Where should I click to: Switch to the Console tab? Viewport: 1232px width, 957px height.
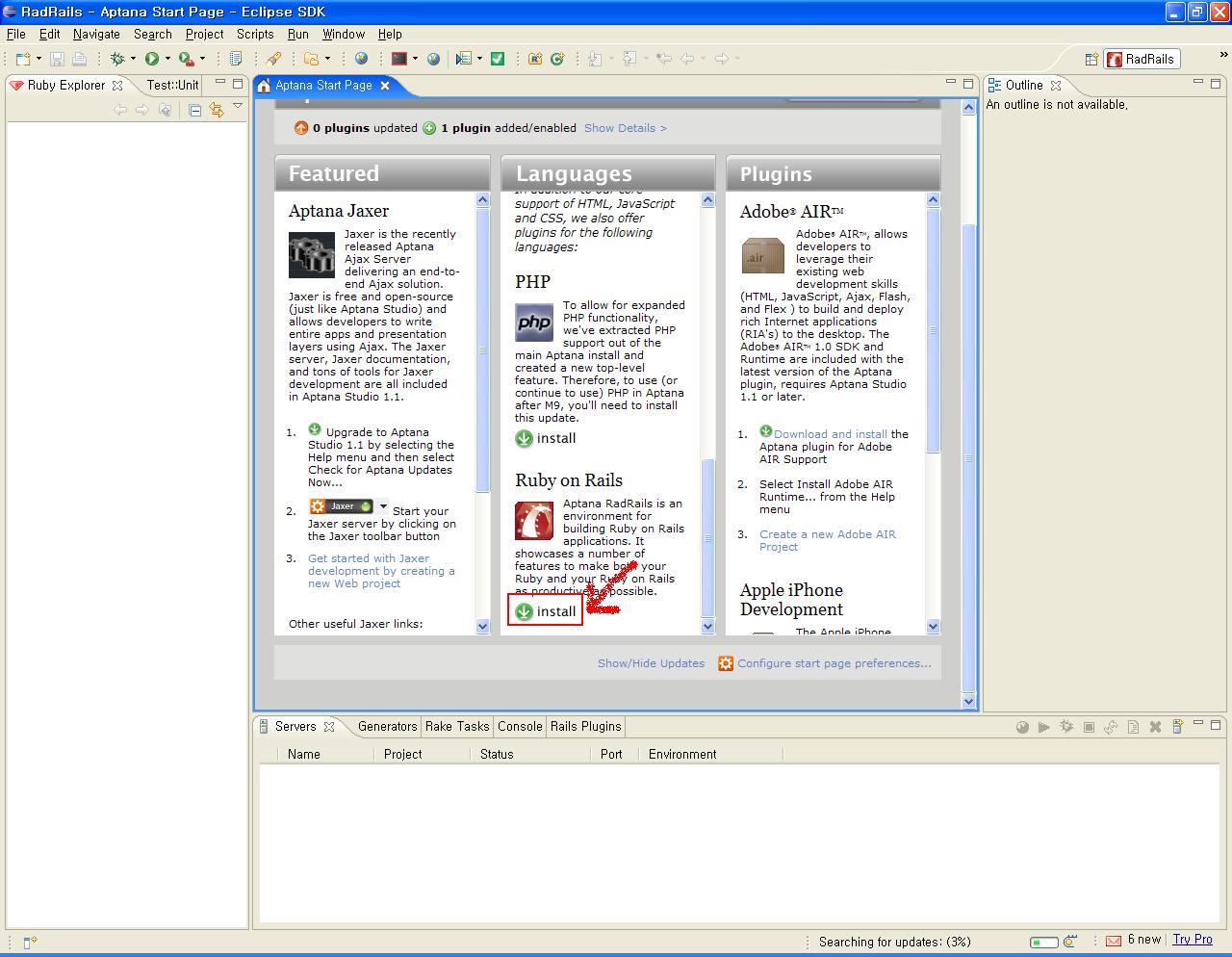520,726
